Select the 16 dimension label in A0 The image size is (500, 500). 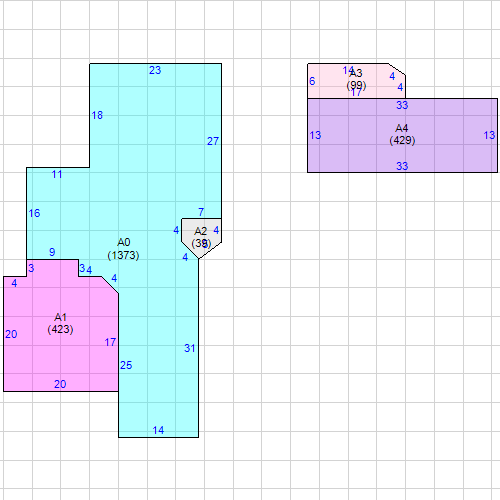coord(34,213)
